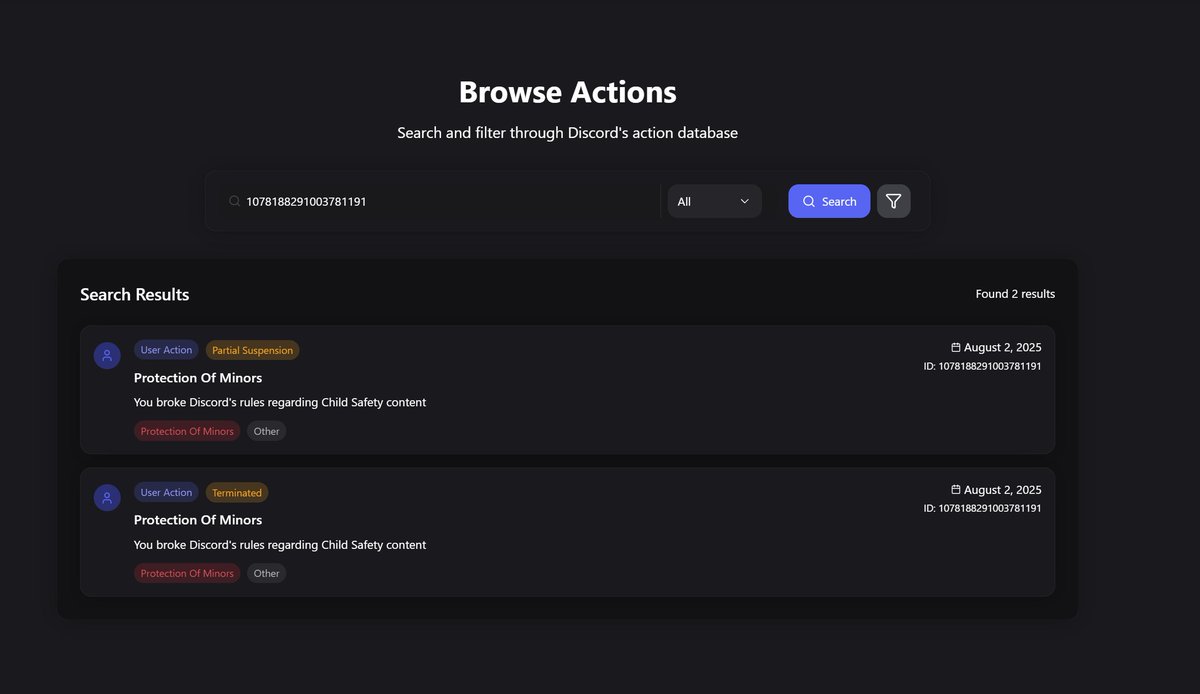Click the ID text on Terminated result

coord(982,508)
